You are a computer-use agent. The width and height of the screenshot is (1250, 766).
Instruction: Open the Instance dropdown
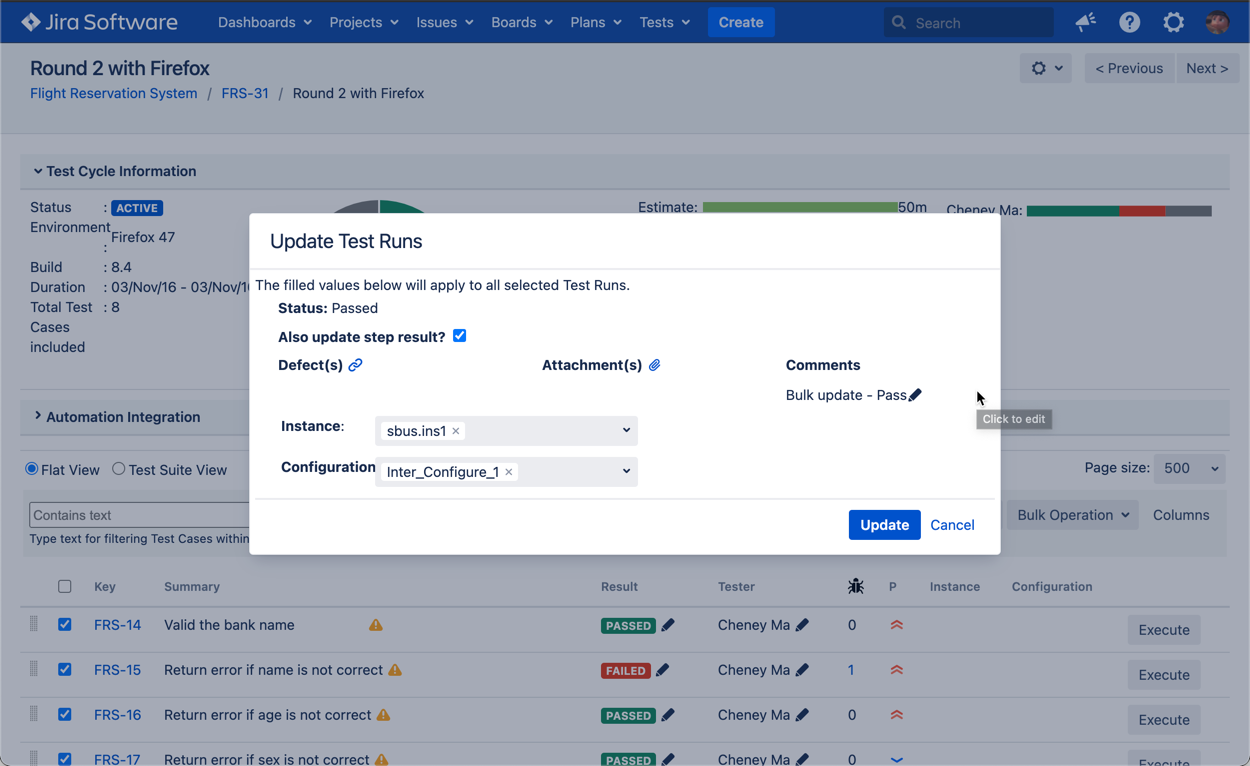coord(626,430)
